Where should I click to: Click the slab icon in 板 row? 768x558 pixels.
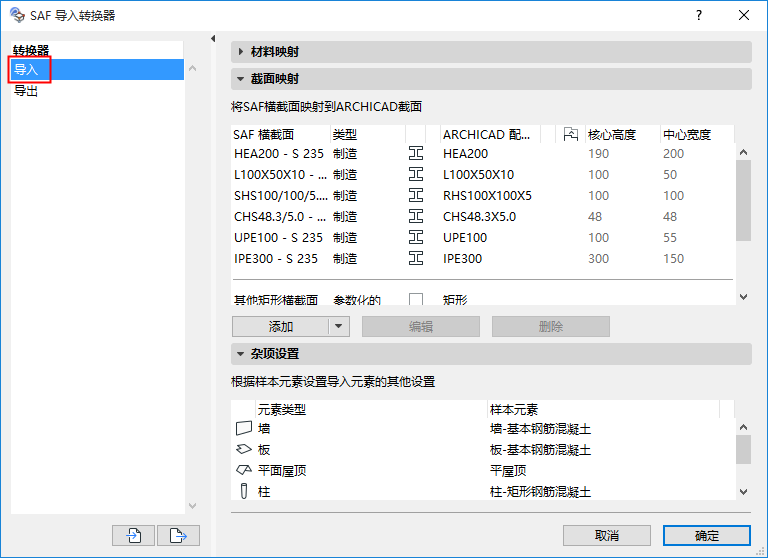[x=244, y=449]
